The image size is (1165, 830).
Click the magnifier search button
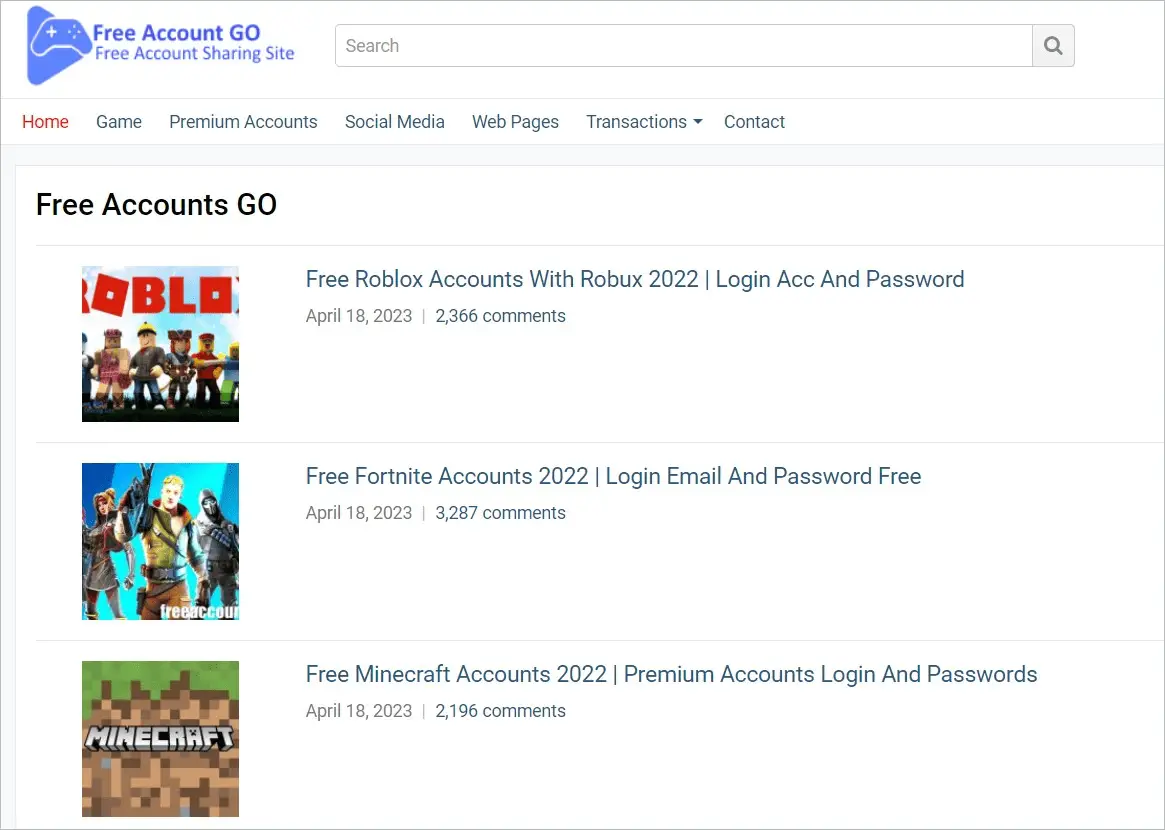1053,45
